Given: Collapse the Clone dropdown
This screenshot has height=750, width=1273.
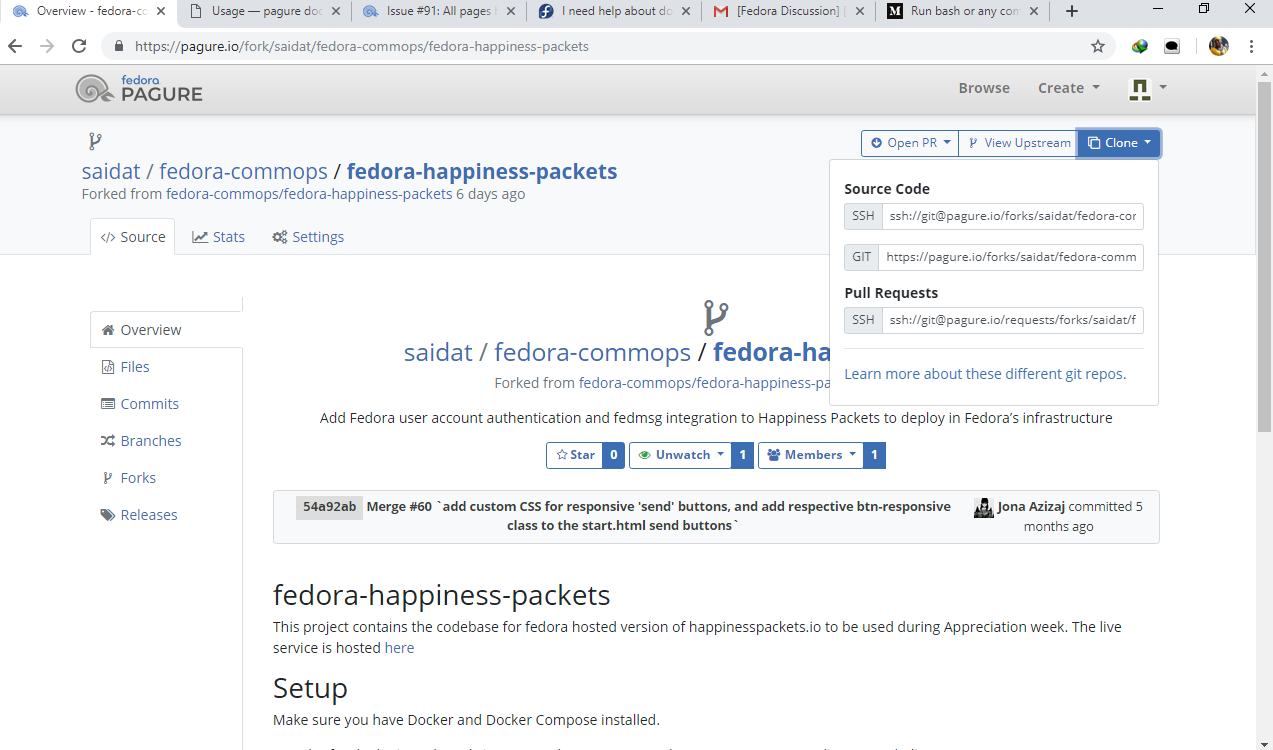Looking at the screenshot, I should tap(1119, 143).
